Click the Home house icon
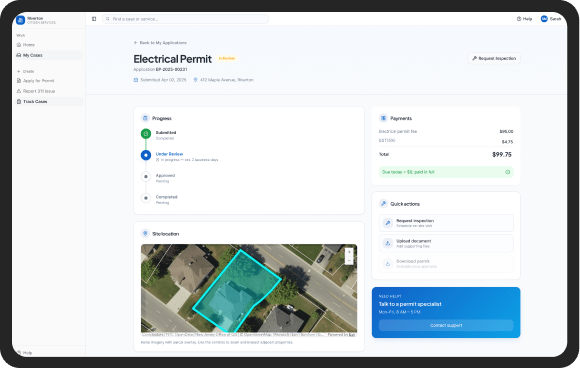The image size is (580, 368). (x=19, y=45)
